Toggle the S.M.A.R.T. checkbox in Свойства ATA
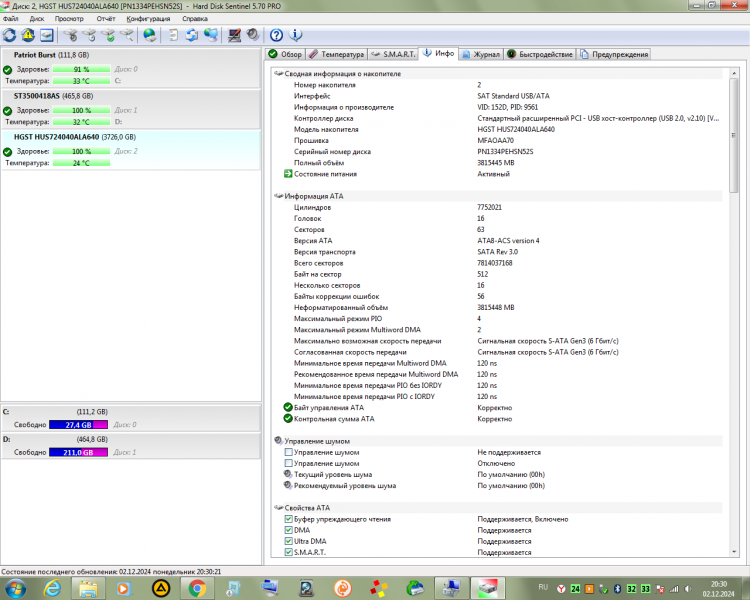Screen dimensions: 750x600 [x=288, y=552]
